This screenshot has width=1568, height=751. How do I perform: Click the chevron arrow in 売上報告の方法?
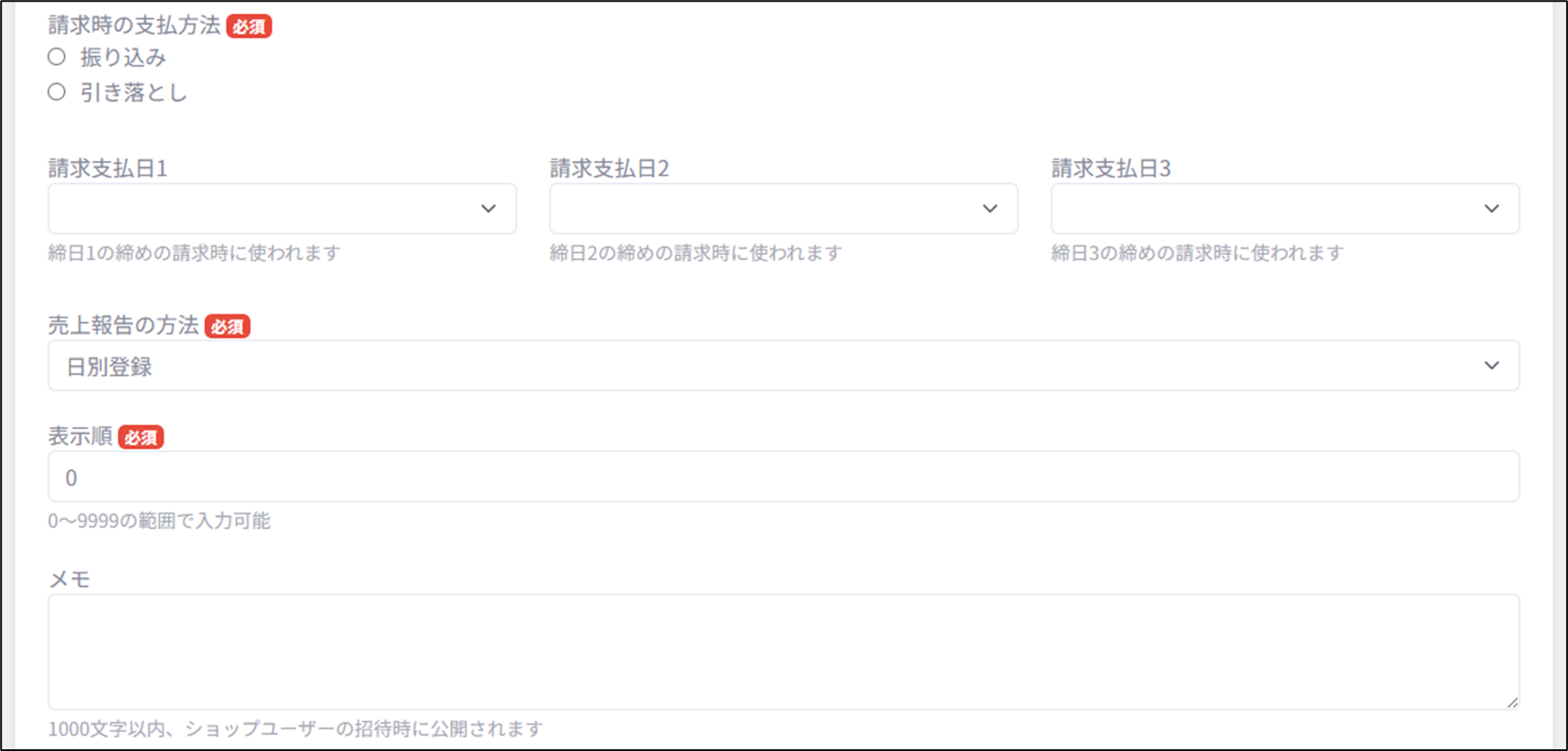tap(1491, 366)
